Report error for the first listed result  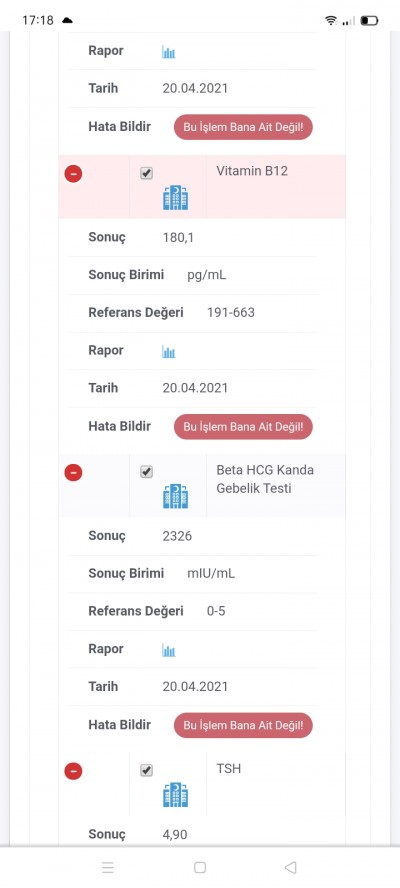[243, 127]
